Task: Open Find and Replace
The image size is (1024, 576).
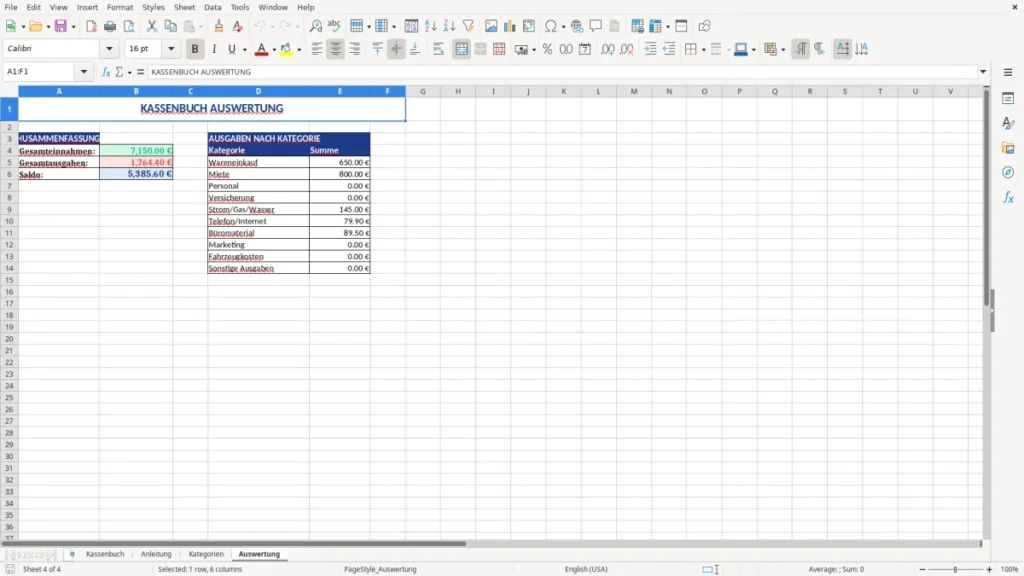Action: (x=315, y=26)
